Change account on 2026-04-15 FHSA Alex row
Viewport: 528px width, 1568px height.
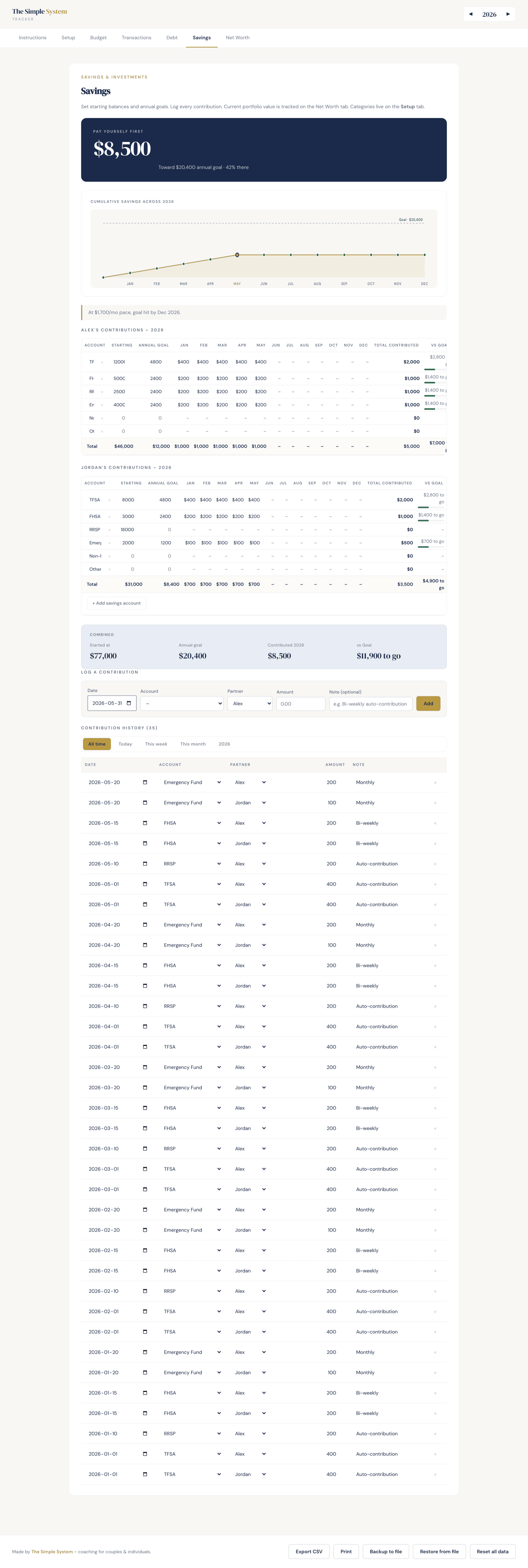pos(192,965)
